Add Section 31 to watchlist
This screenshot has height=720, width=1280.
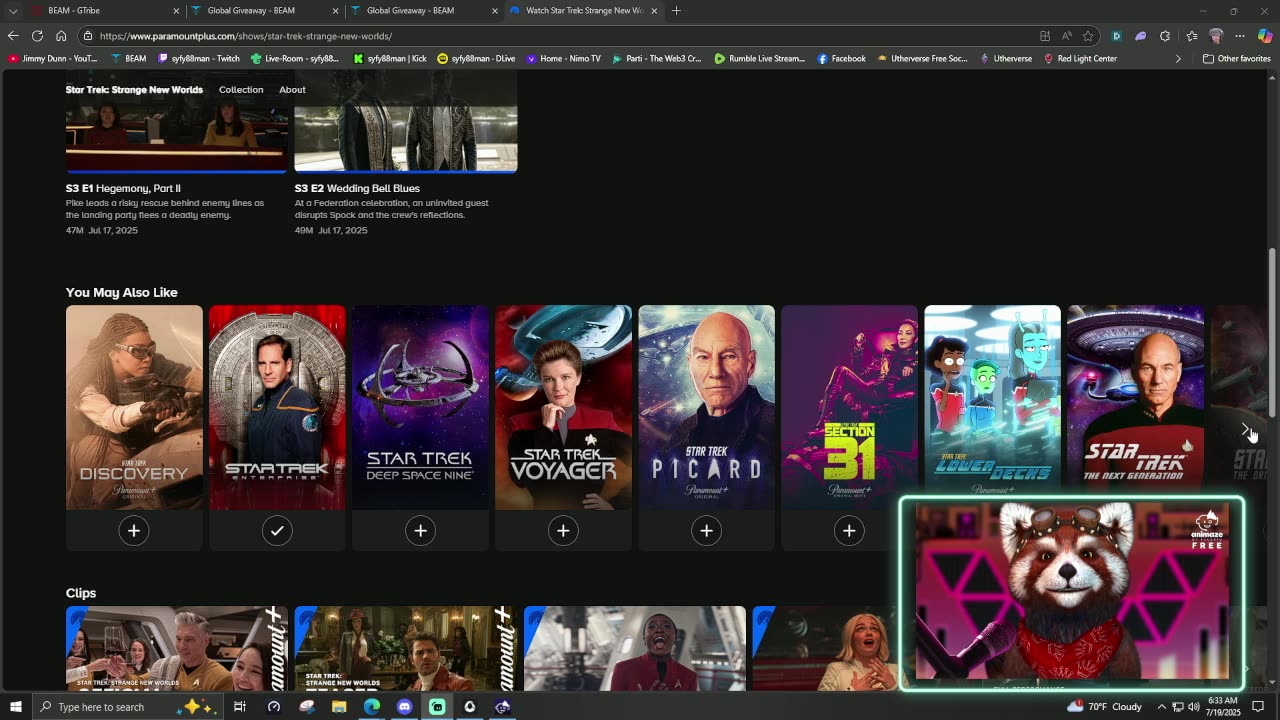coord(849,531)
